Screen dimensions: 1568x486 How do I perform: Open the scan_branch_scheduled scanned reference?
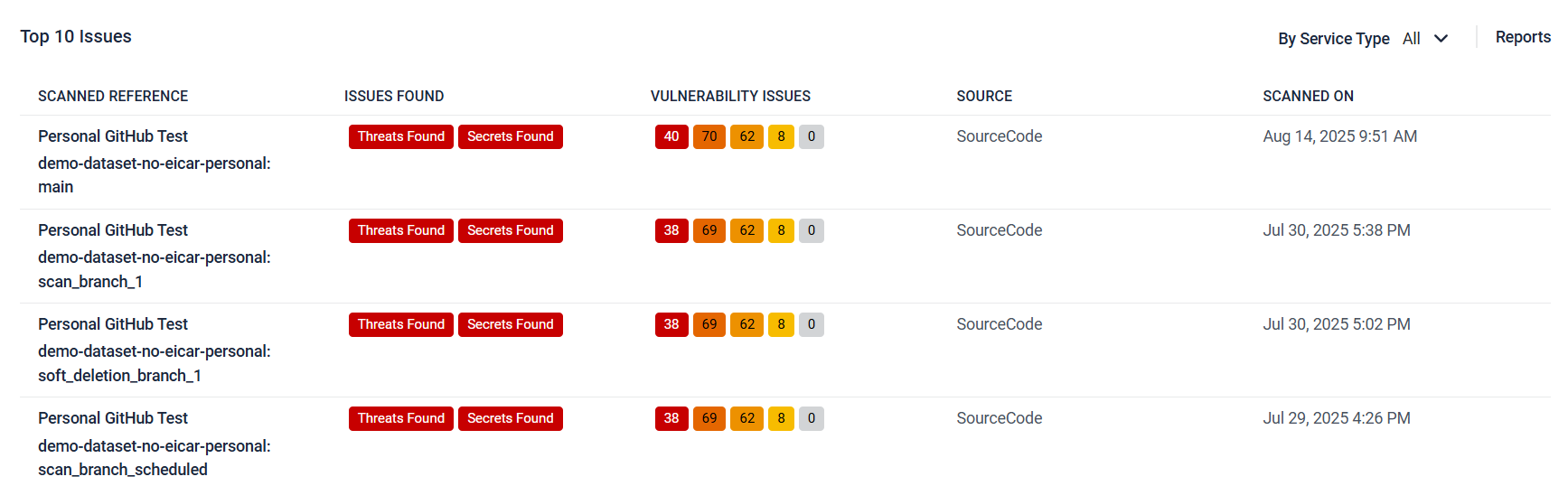[155, 457]
